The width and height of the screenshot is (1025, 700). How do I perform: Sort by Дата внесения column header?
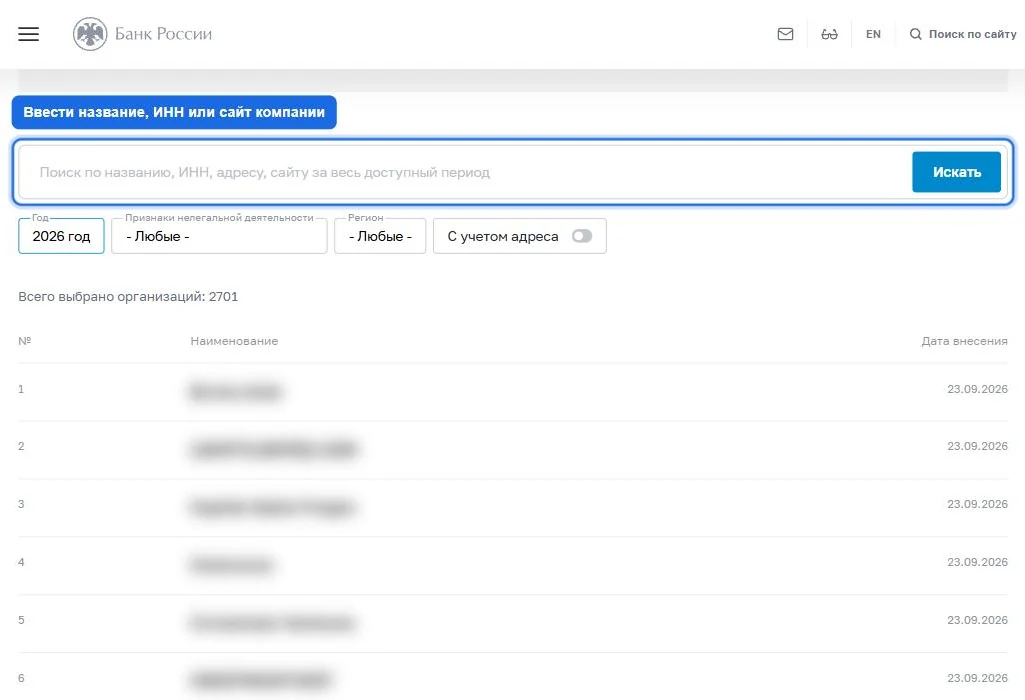964,341
